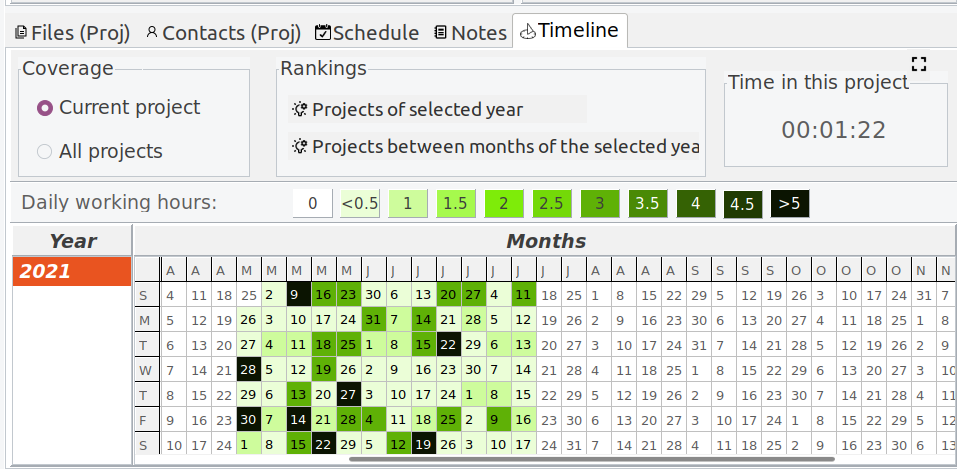Select Current project coverage option
This screenshot has width=957, height=469.
coord(118,108)
